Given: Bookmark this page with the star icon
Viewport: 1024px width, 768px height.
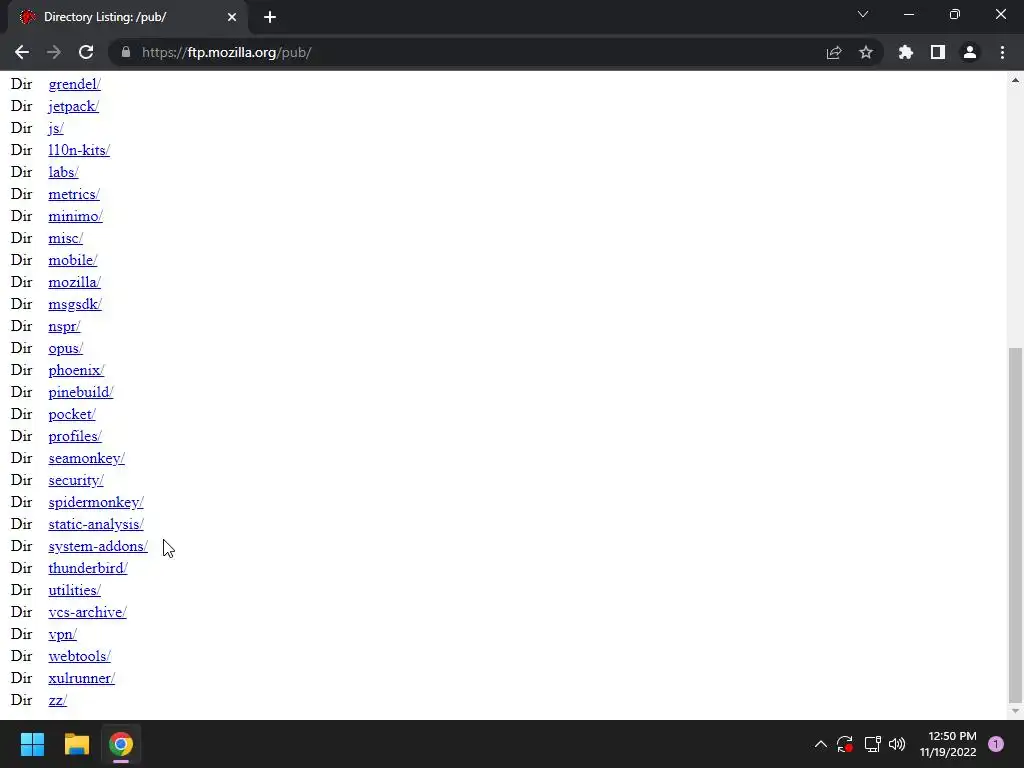Looking at the screenshot, I should click(866, 52).
